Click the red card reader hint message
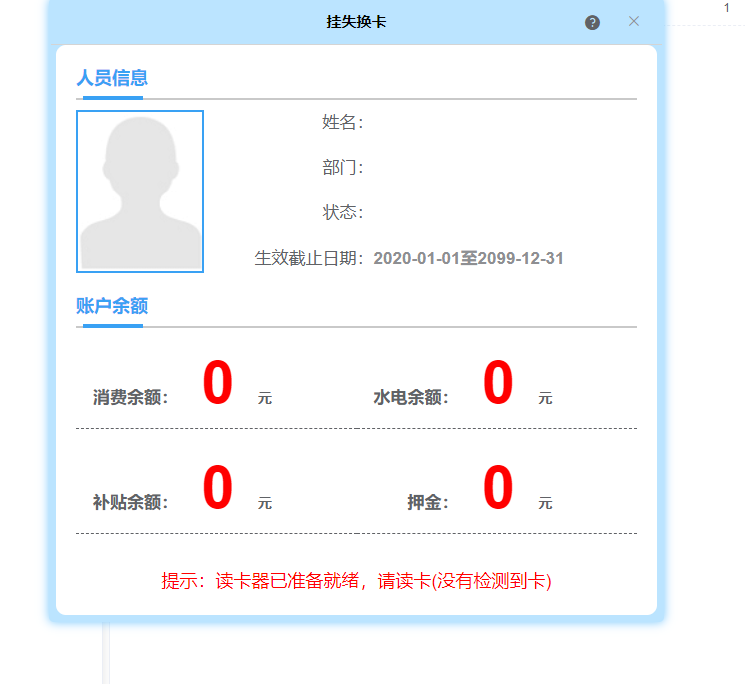Image resolution: width=745 pixels, height=684 pixels. pos(356,581)
